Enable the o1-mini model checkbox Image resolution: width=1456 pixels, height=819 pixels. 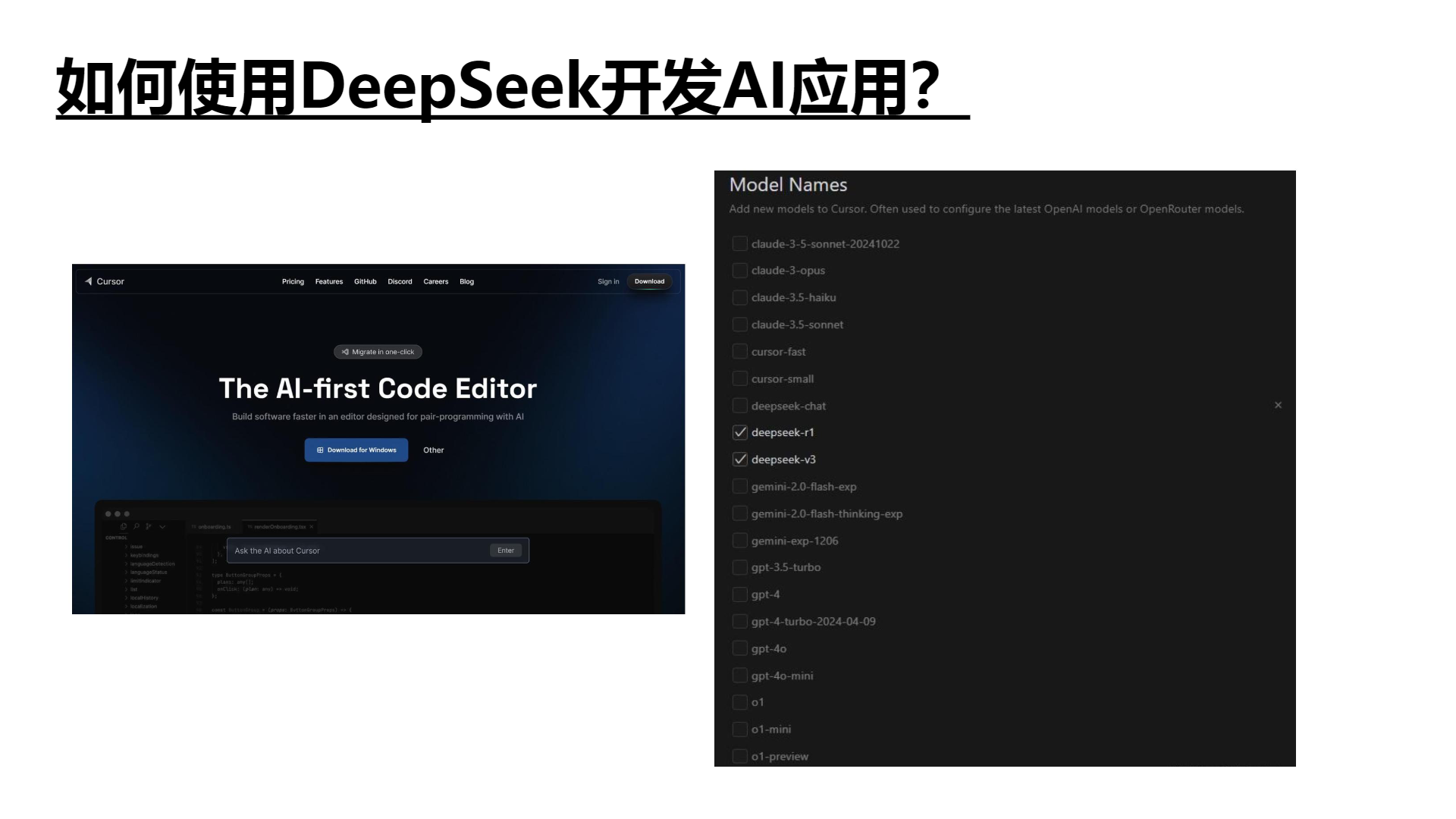pyautogui.click(x=739, y=730)
